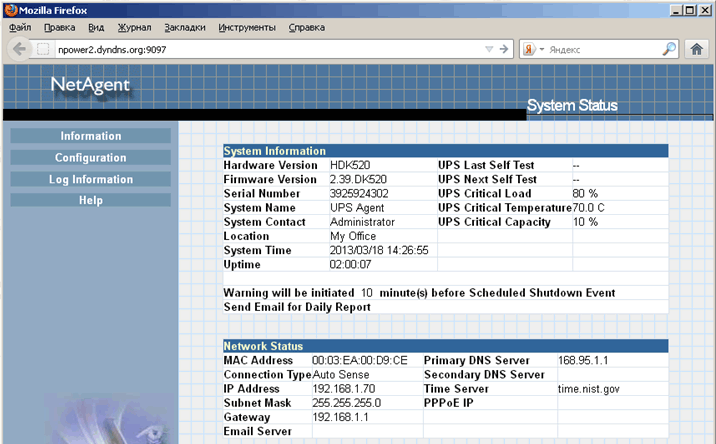Click the uptime value 02:00:07
716x444 pixels.
pyautogui.click(x=350, y=264)
